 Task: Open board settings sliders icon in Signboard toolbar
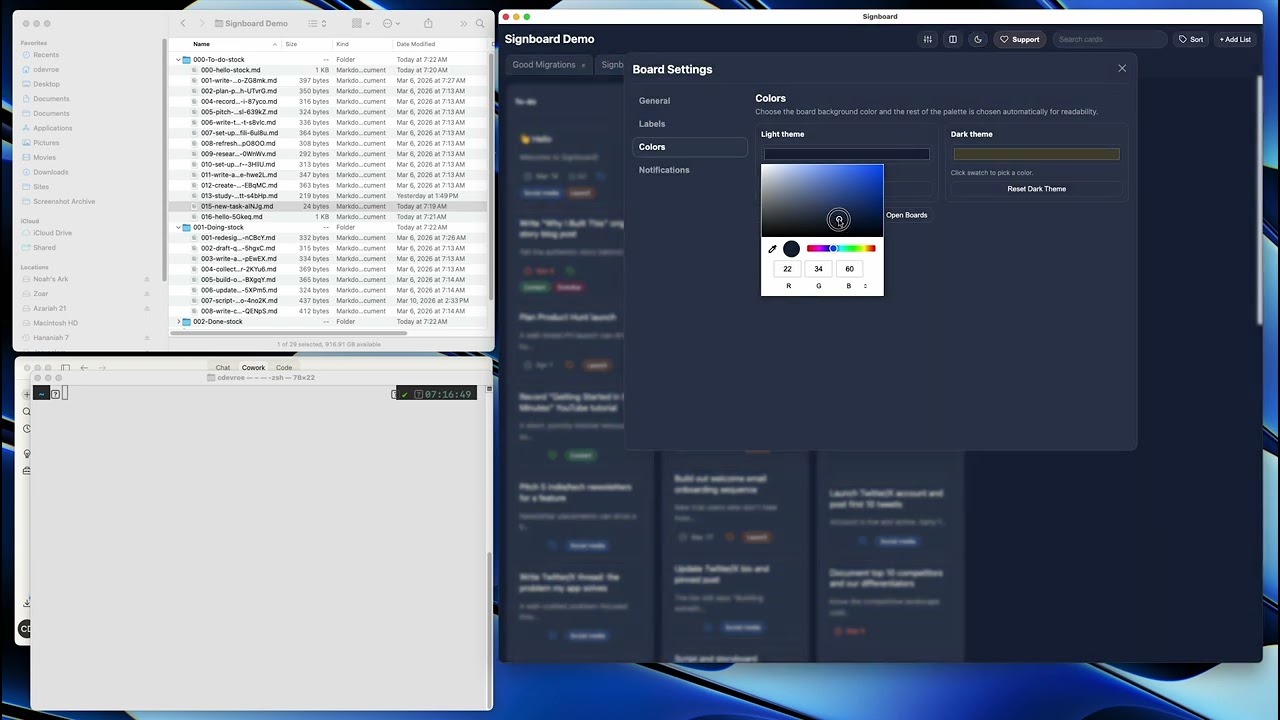[928, 40]
